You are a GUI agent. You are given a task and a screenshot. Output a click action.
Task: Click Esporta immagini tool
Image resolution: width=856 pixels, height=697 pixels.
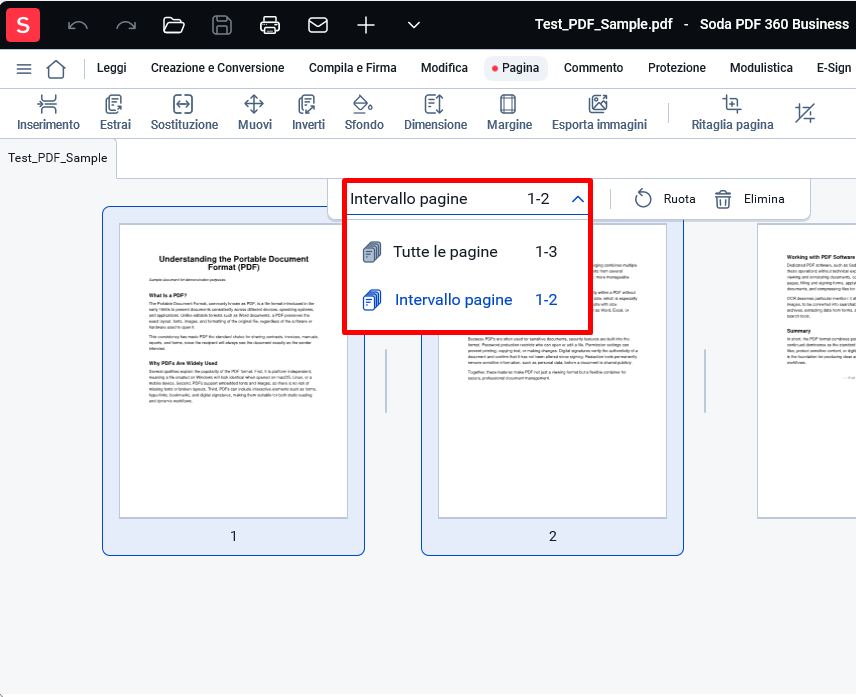click(599, 113)
